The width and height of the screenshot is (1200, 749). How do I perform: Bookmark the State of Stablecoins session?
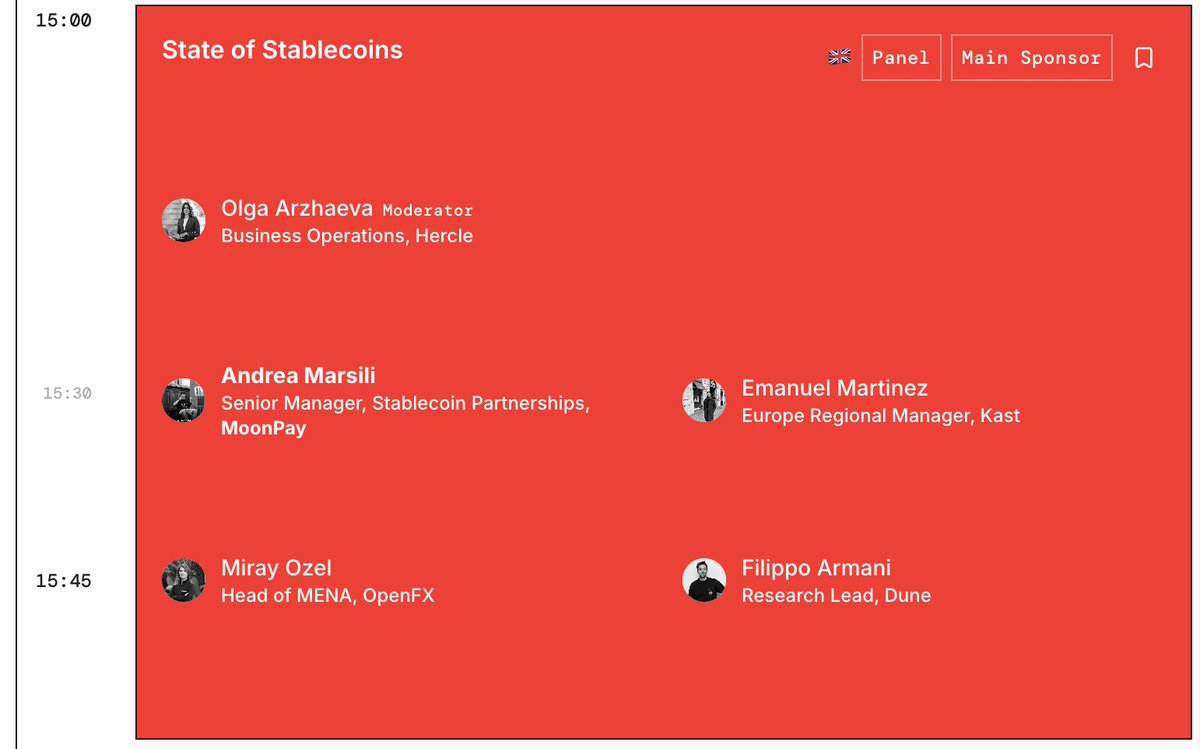[x=1144, y=58]
